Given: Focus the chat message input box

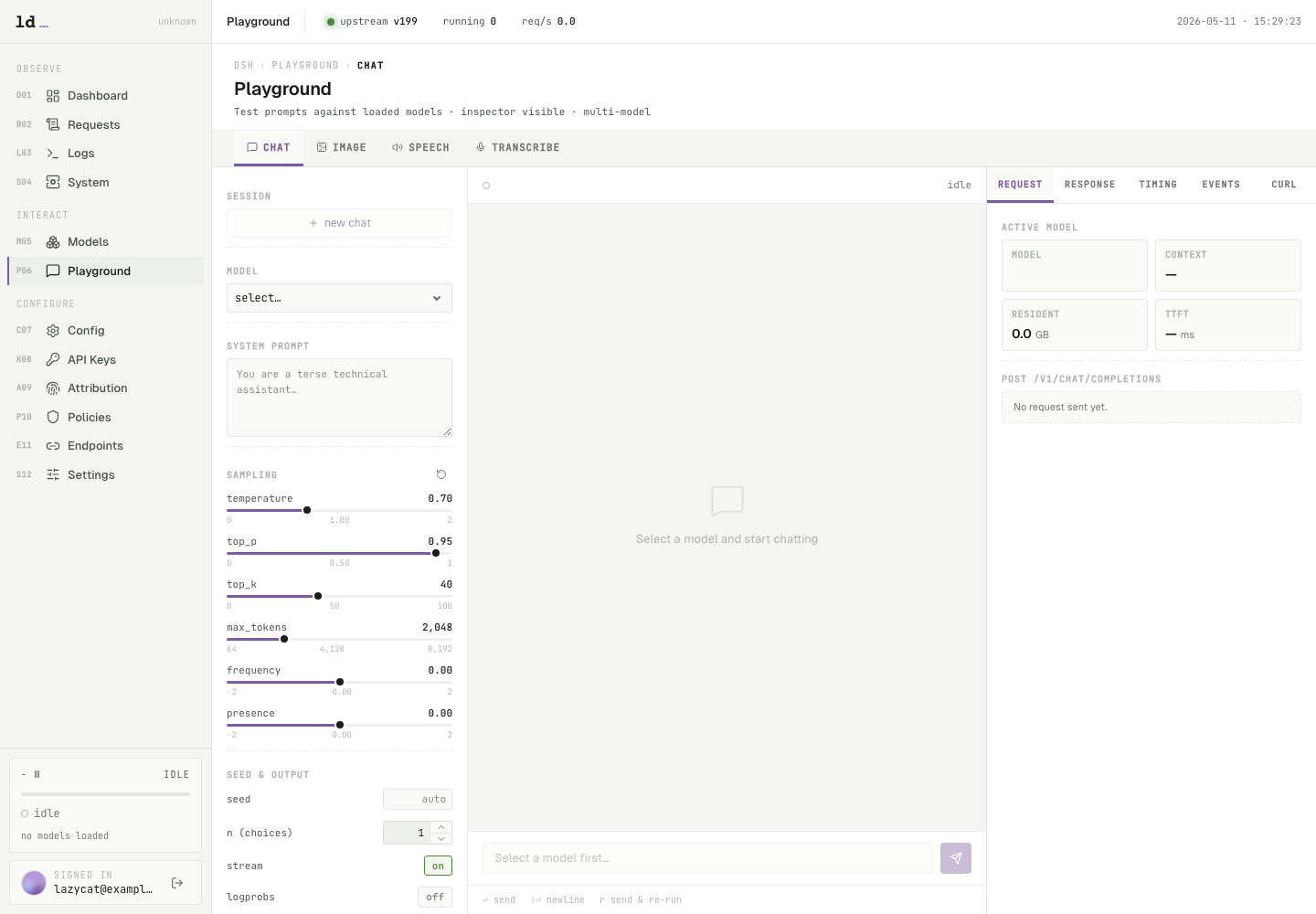Looking at the screenshot, I should (x=707, y=858).
